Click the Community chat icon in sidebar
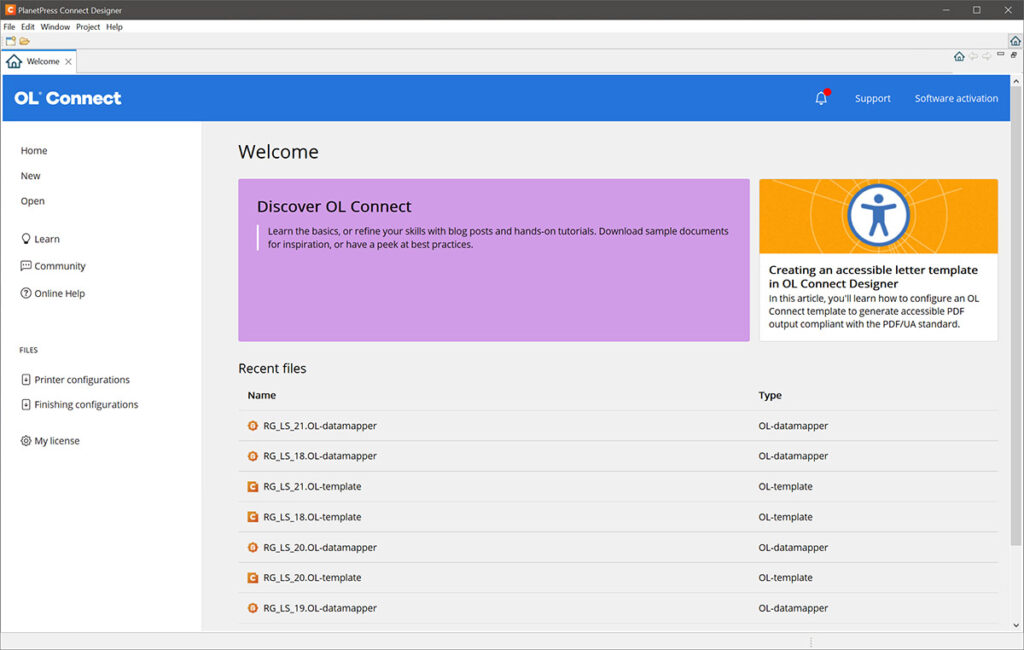This screenshot has width=1024, height=650. [26, 266]
